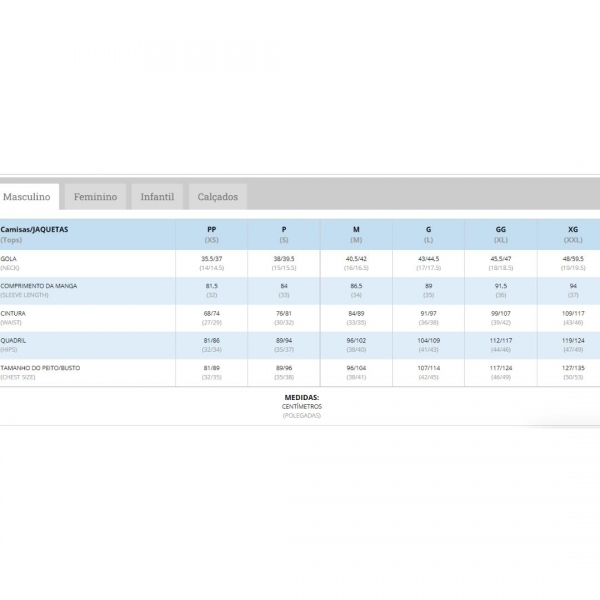Select the COMPRIMENTO DA MANGA row label
This screenshot has height=600, width=600.
(x=39, y=290)
